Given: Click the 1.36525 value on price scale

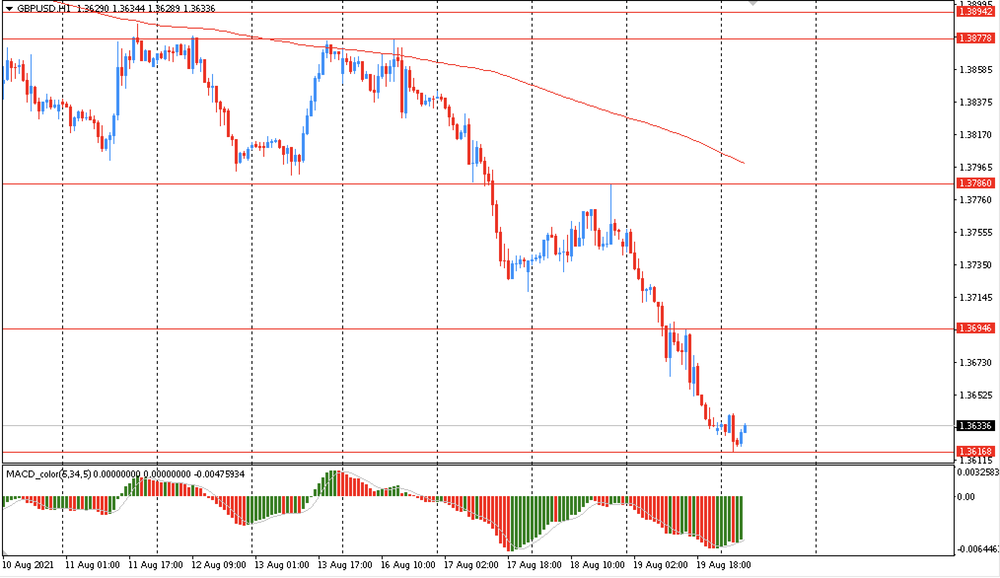Looking at the screenshot, I should [976, 395].
